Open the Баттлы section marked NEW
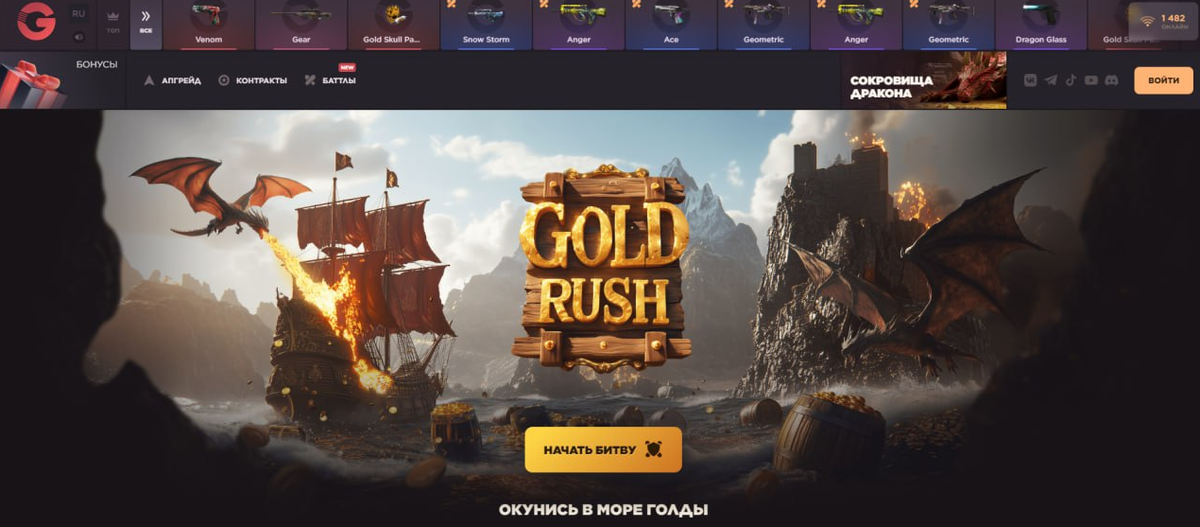 click(331, 79)
